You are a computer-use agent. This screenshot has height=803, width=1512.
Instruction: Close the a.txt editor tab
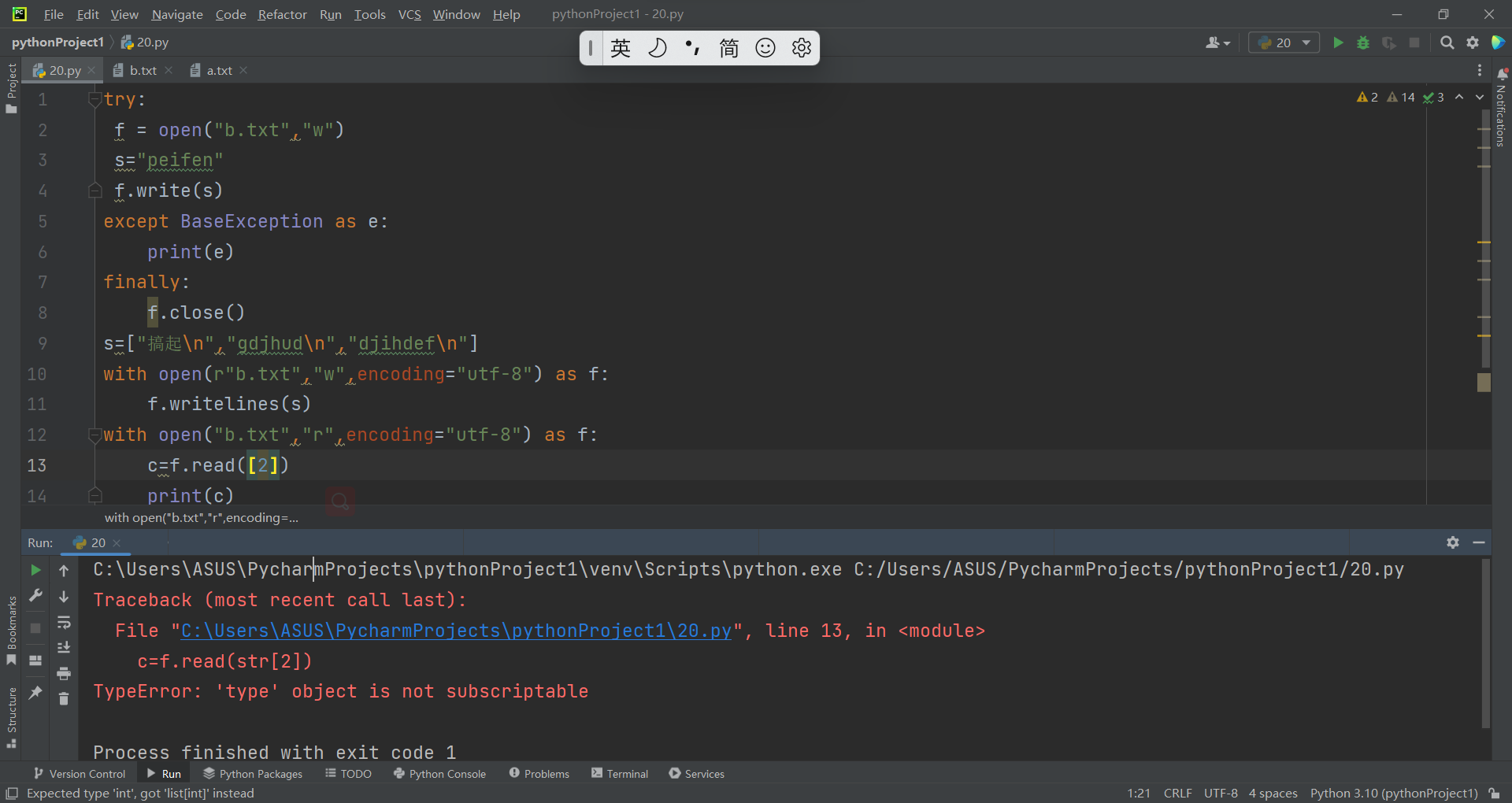pyautogui.click(x=243, y=70)
